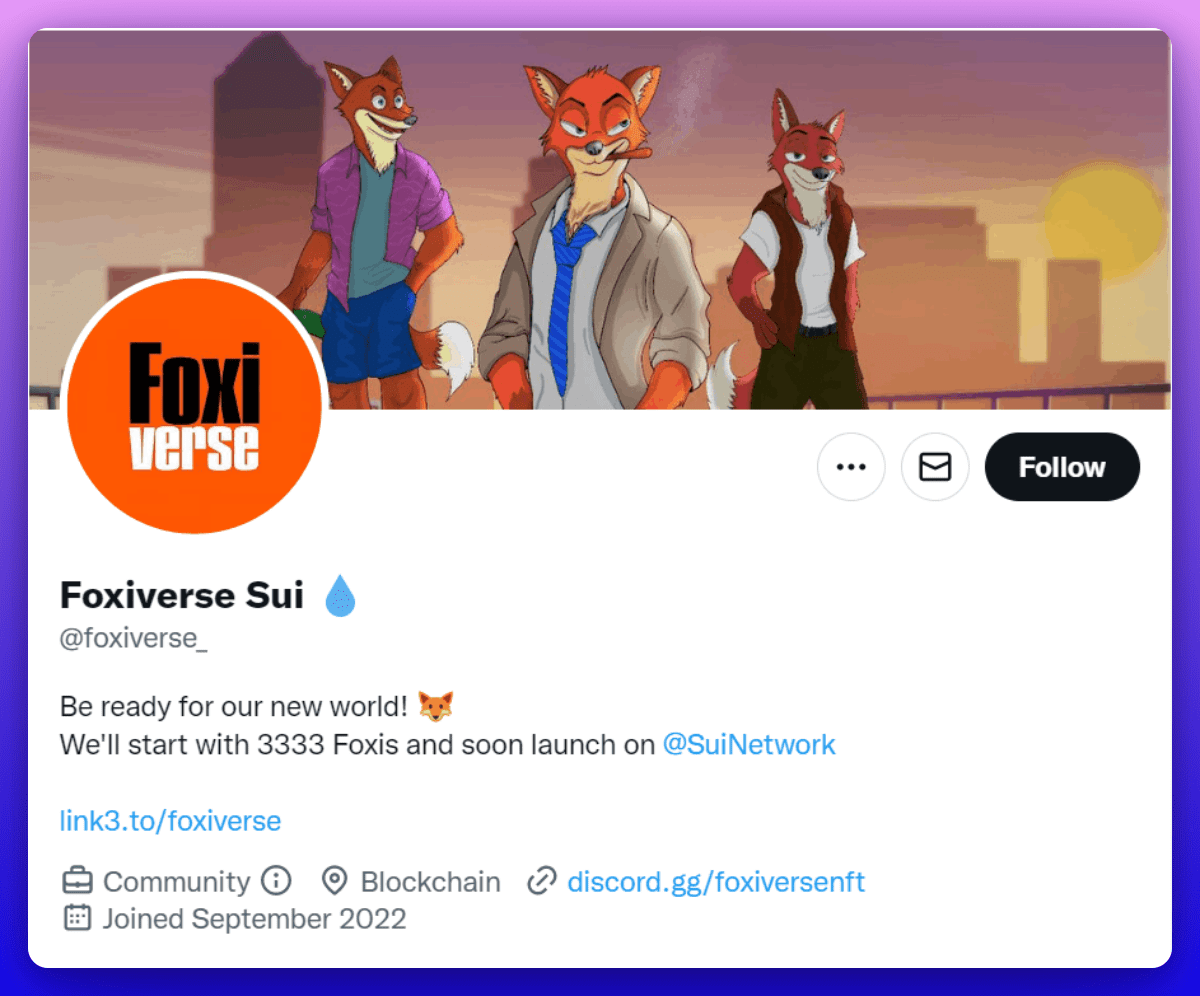Image resolution: width=1200 pixels, height=996 pixels.
Task: Click the Blockchain location text
Action: (x=431, y=882)
